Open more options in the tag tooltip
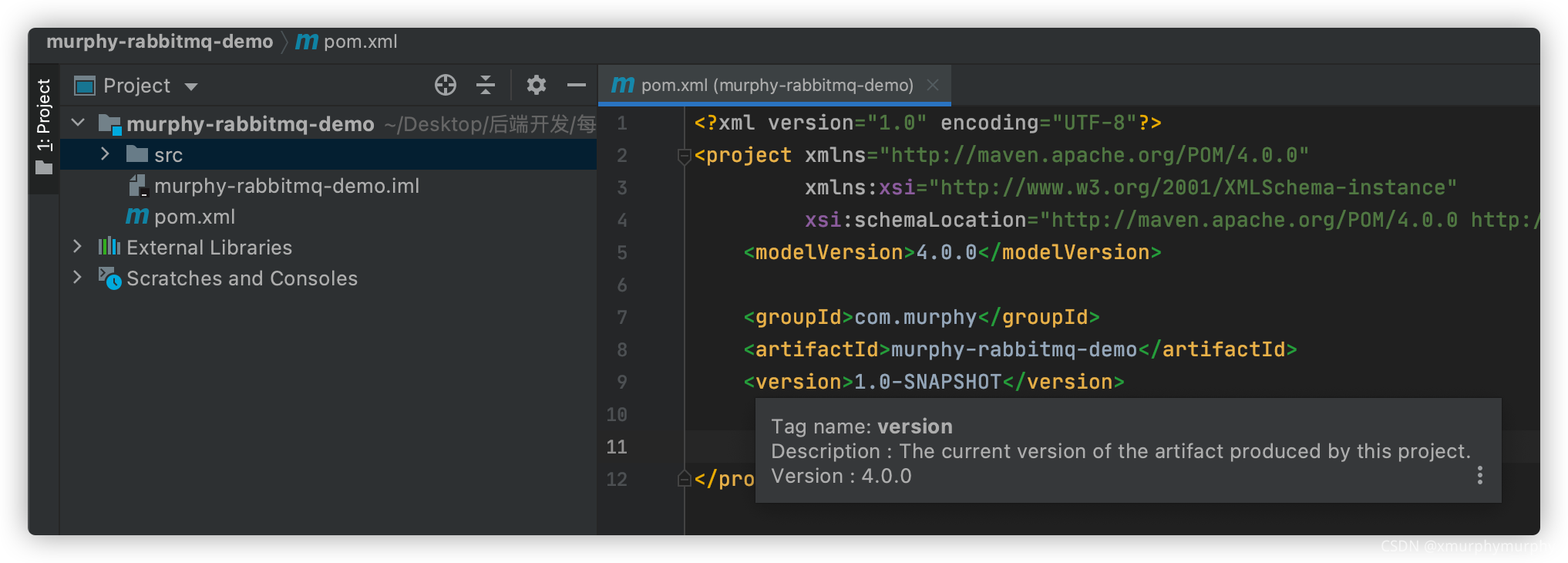Image resolution: width=1568 pixels, height=563 pixels. (x=1480, y=475)
